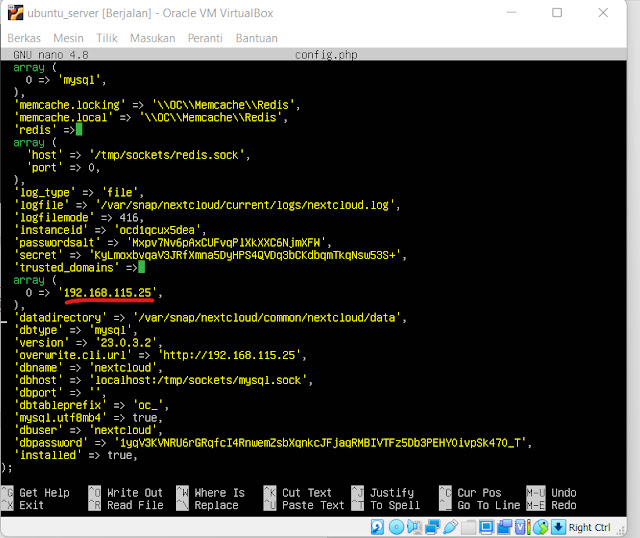Click the 'GNU nano 4.8' header text

click(x=51, y=55)
